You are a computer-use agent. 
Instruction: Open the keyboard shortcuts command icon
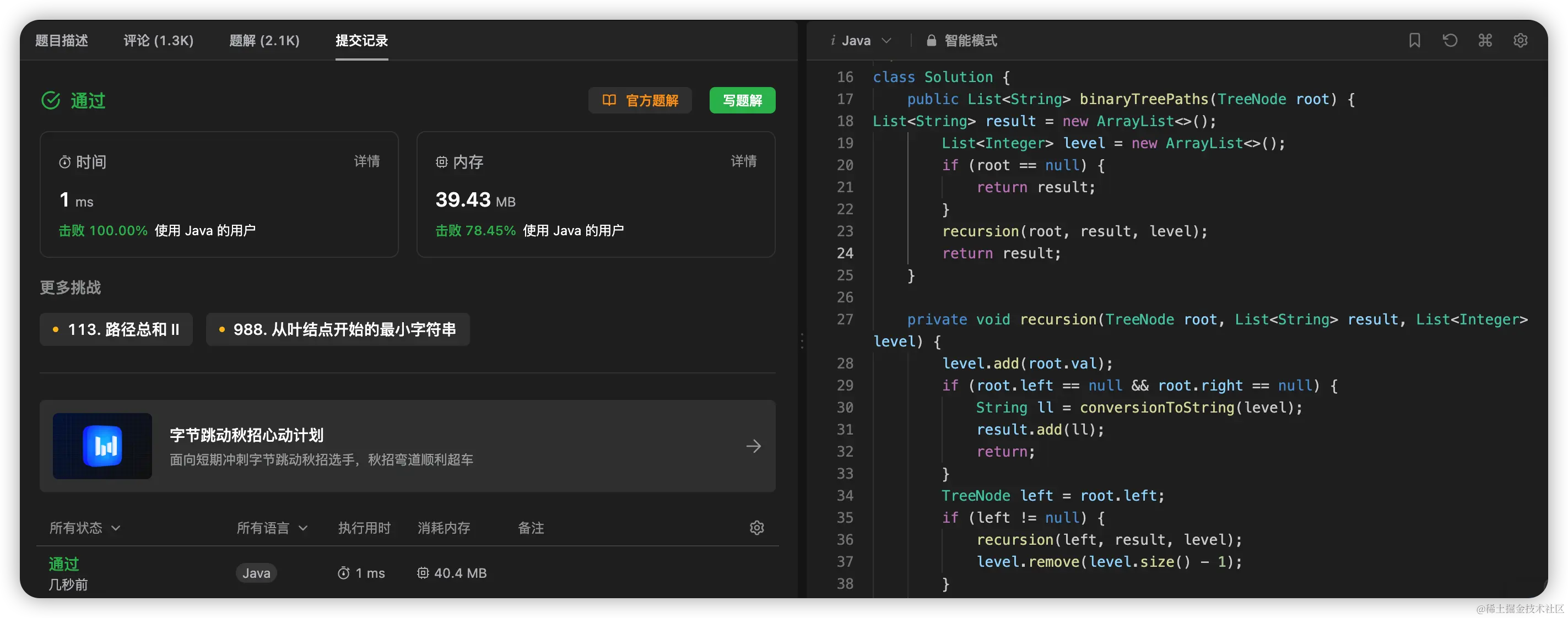(1485, 40)
